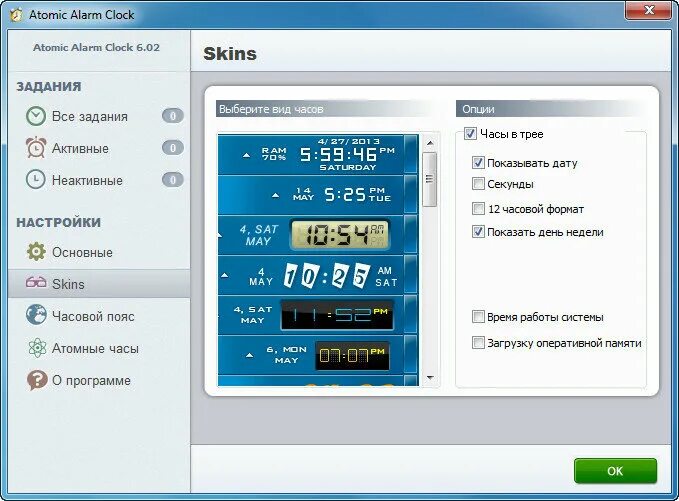Toggle the Часы в трее checkbox
This screenshot has height=501, width=679.
(x=470, y=133)
